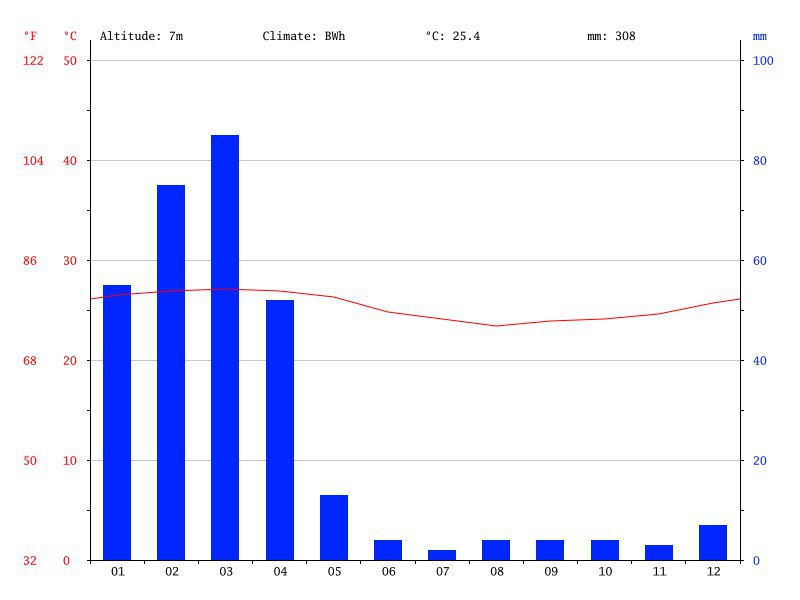This screenshot has height=600, width=800.
Task: Click the red 30 Celsius axis value
Action: (70, 261)
